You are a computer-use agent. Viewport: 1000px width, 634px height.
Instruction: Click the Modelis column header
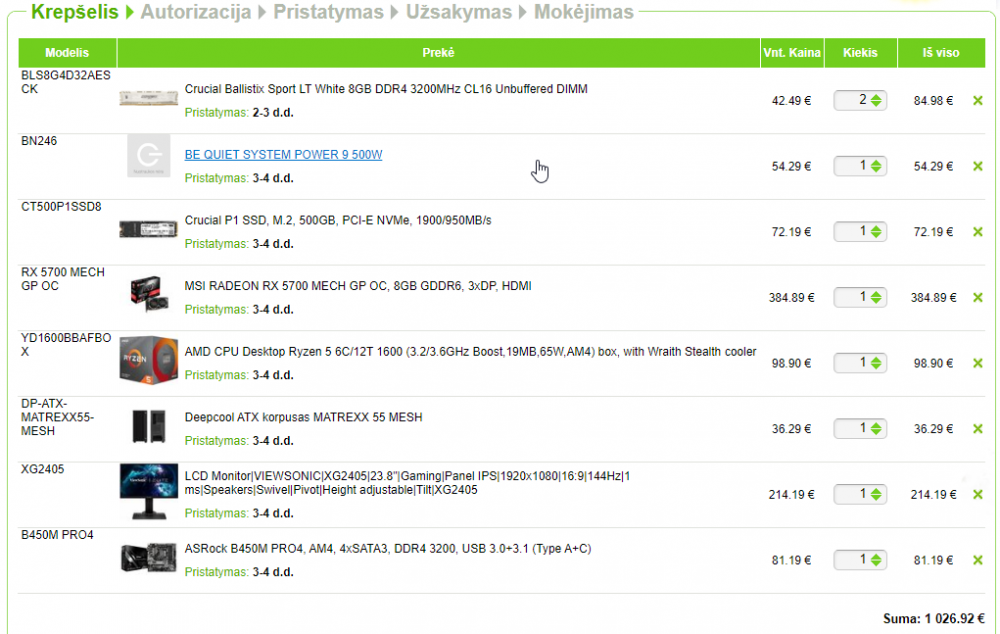[67, 53]
